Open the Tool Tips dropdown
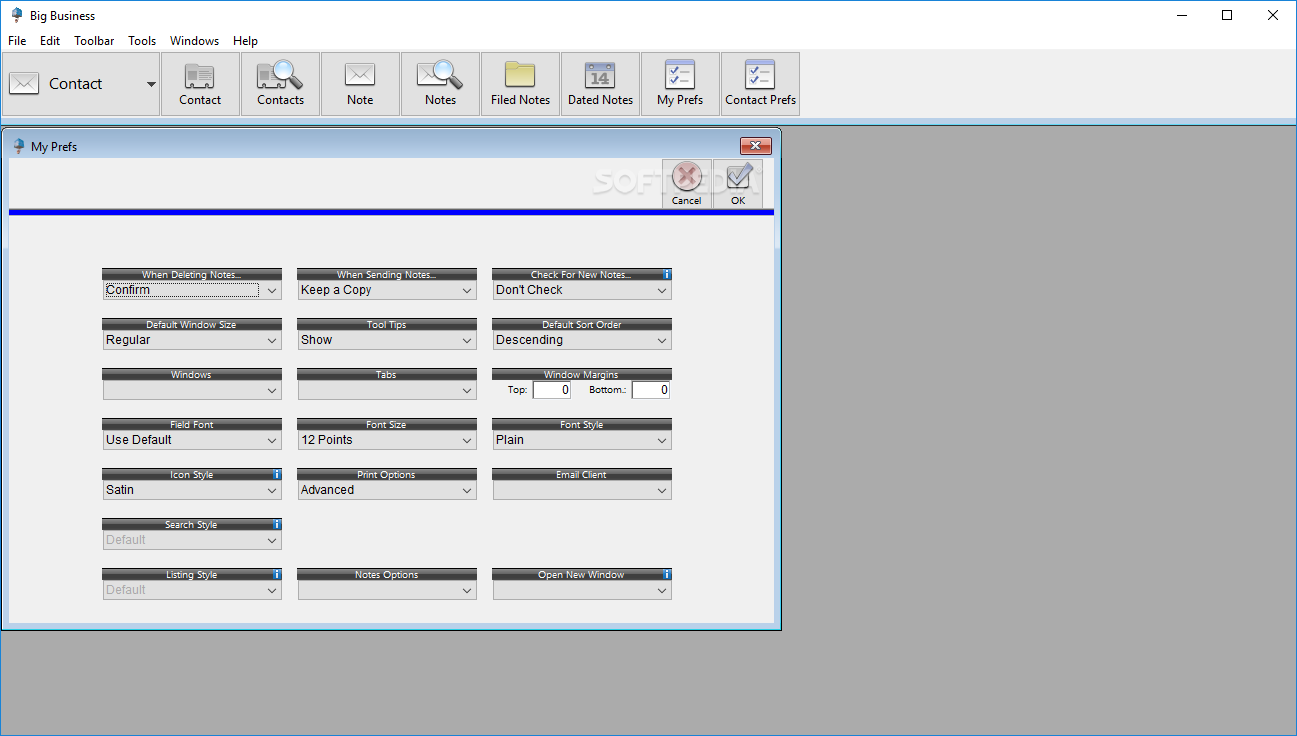Viewport: 1297px width, 736px height. [387, 340]
